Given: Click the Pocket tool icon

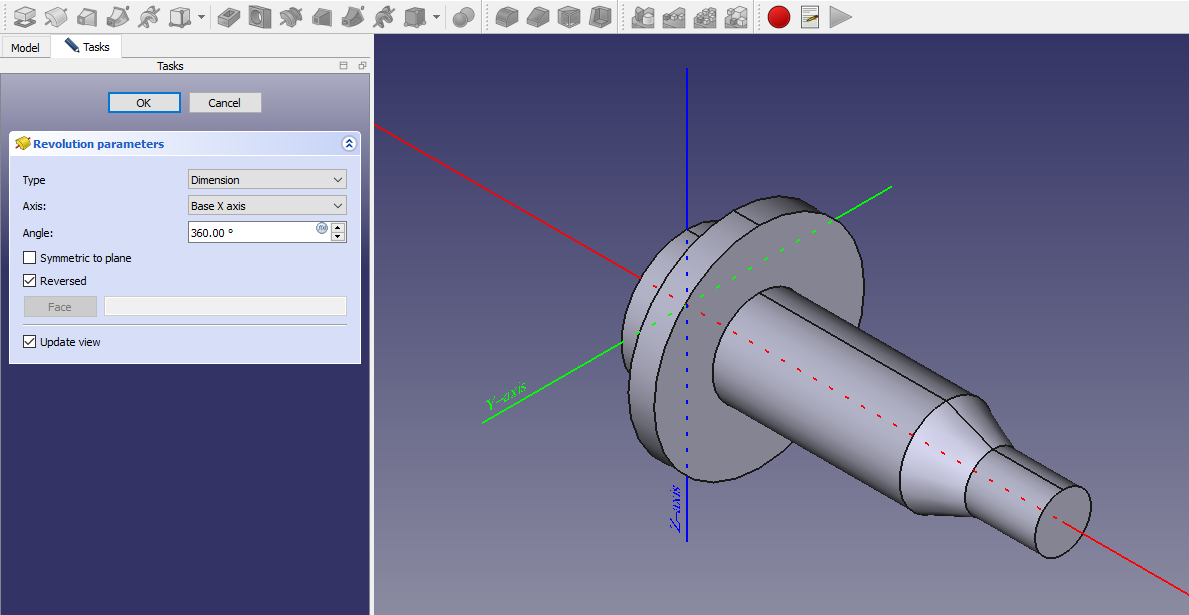Looking at the screenshot, I should [228, 16].
